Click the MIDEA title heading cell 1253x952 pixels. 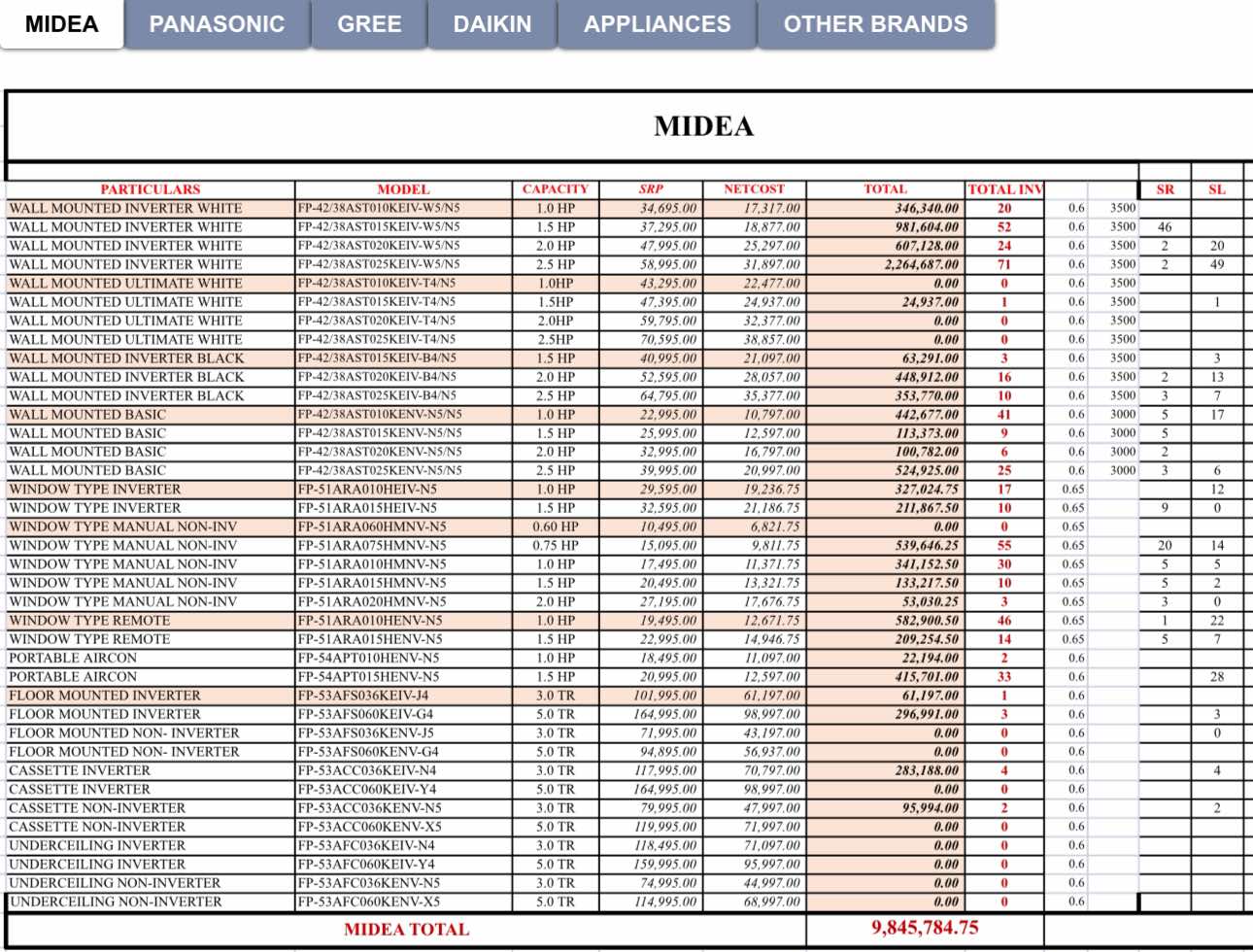[x=703, y=126]
